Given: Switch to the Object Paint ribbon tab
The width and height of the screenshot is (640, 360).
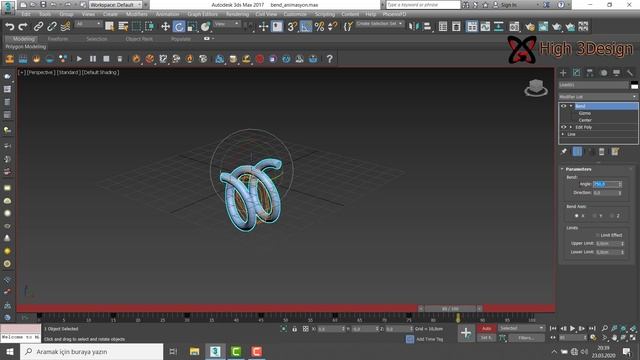Looking at the screenshot, I should coord(139,39).
